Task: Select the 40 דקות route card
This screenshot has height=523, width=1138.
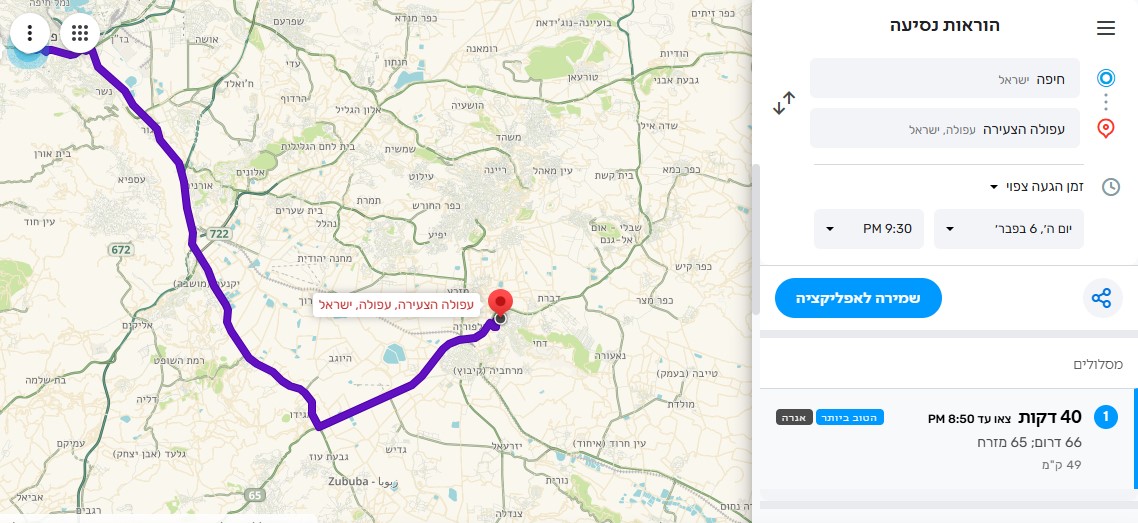Action: (948, 439)
